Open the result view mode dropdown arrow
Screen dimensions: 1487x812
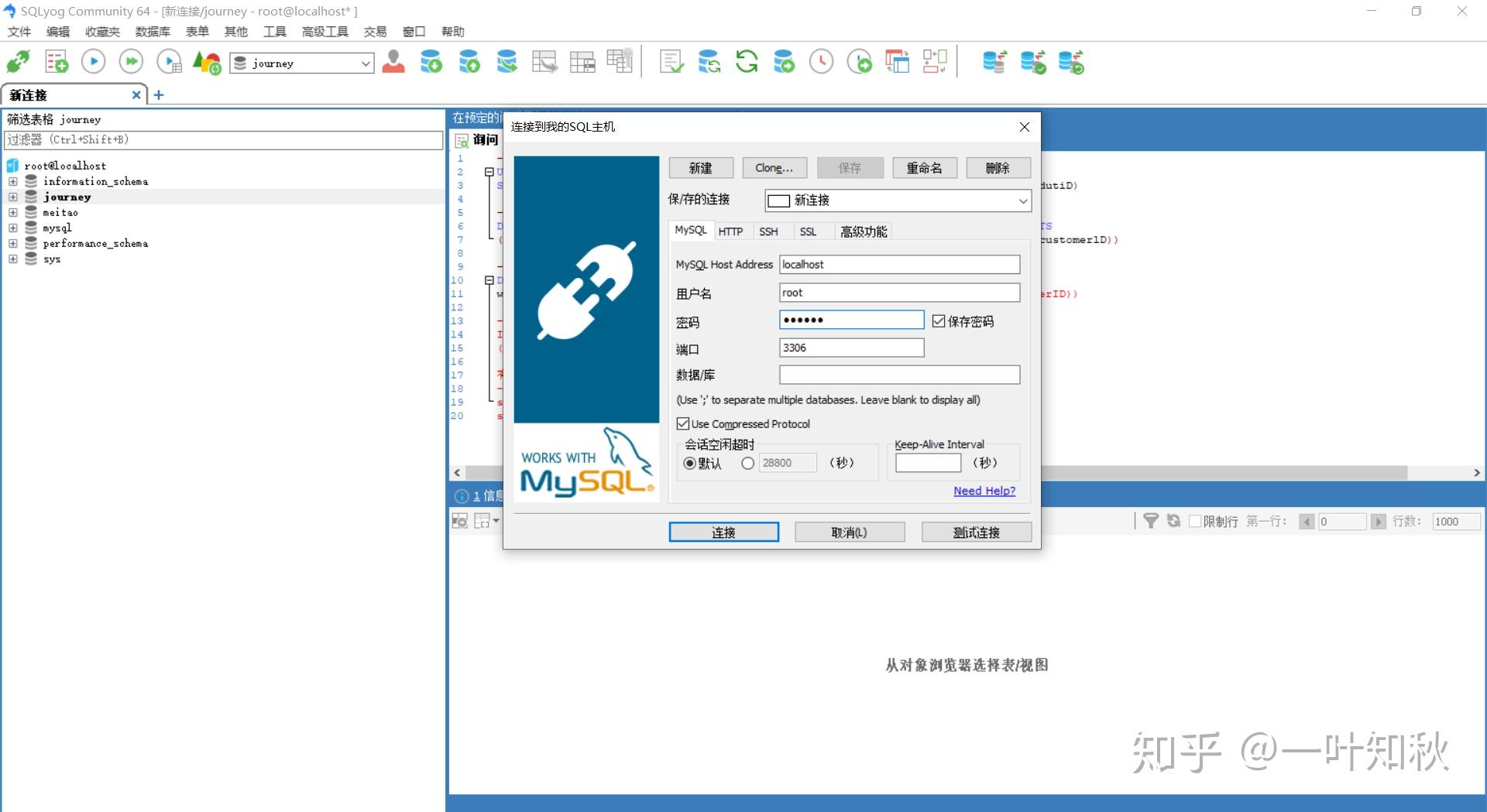pos(496,521)
